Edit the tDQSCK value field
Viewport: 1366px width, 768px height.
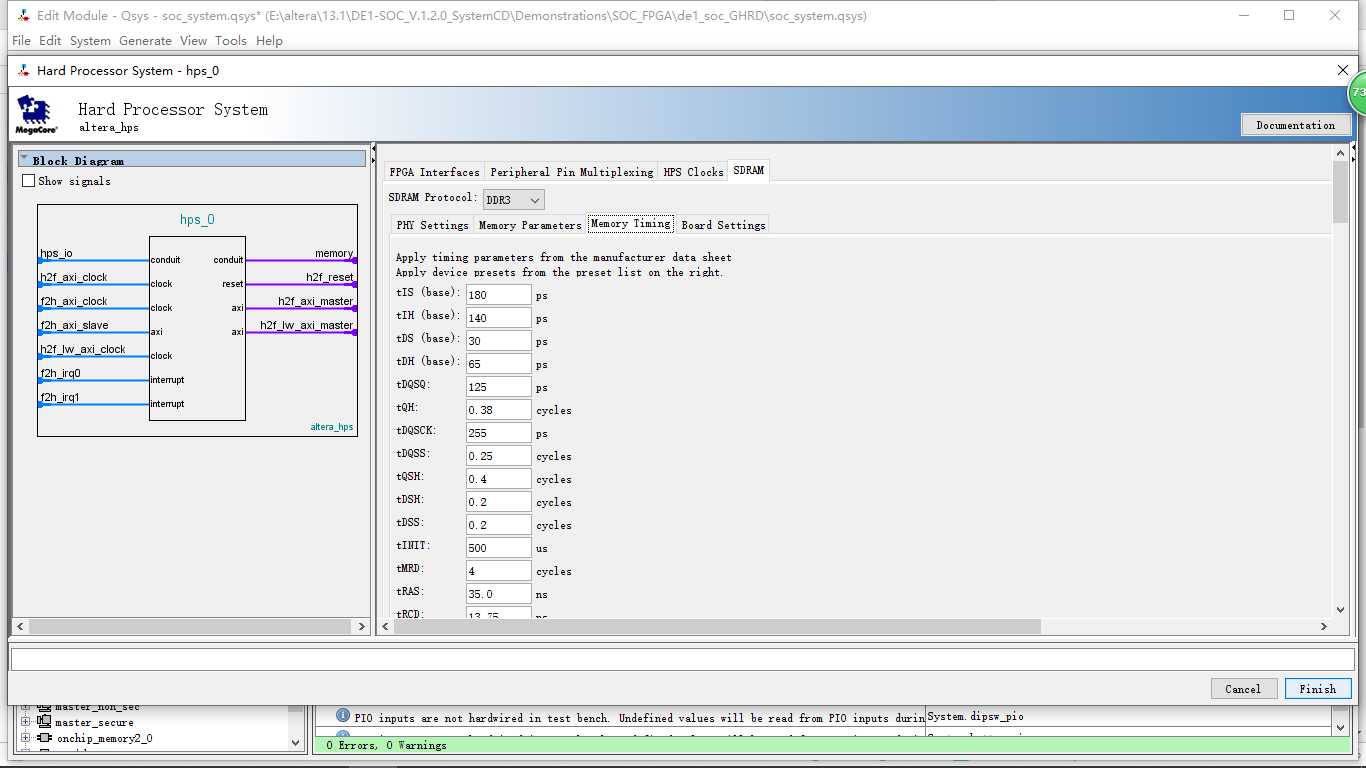[498, 433]
